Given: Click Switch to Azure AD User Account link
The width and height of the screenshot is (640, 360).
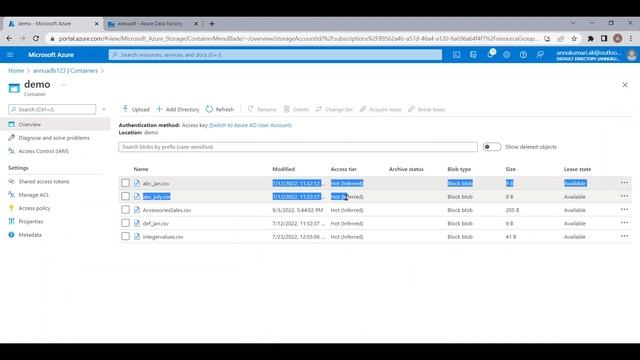Looking at the screenshot, I should click(x=250, y=125).
